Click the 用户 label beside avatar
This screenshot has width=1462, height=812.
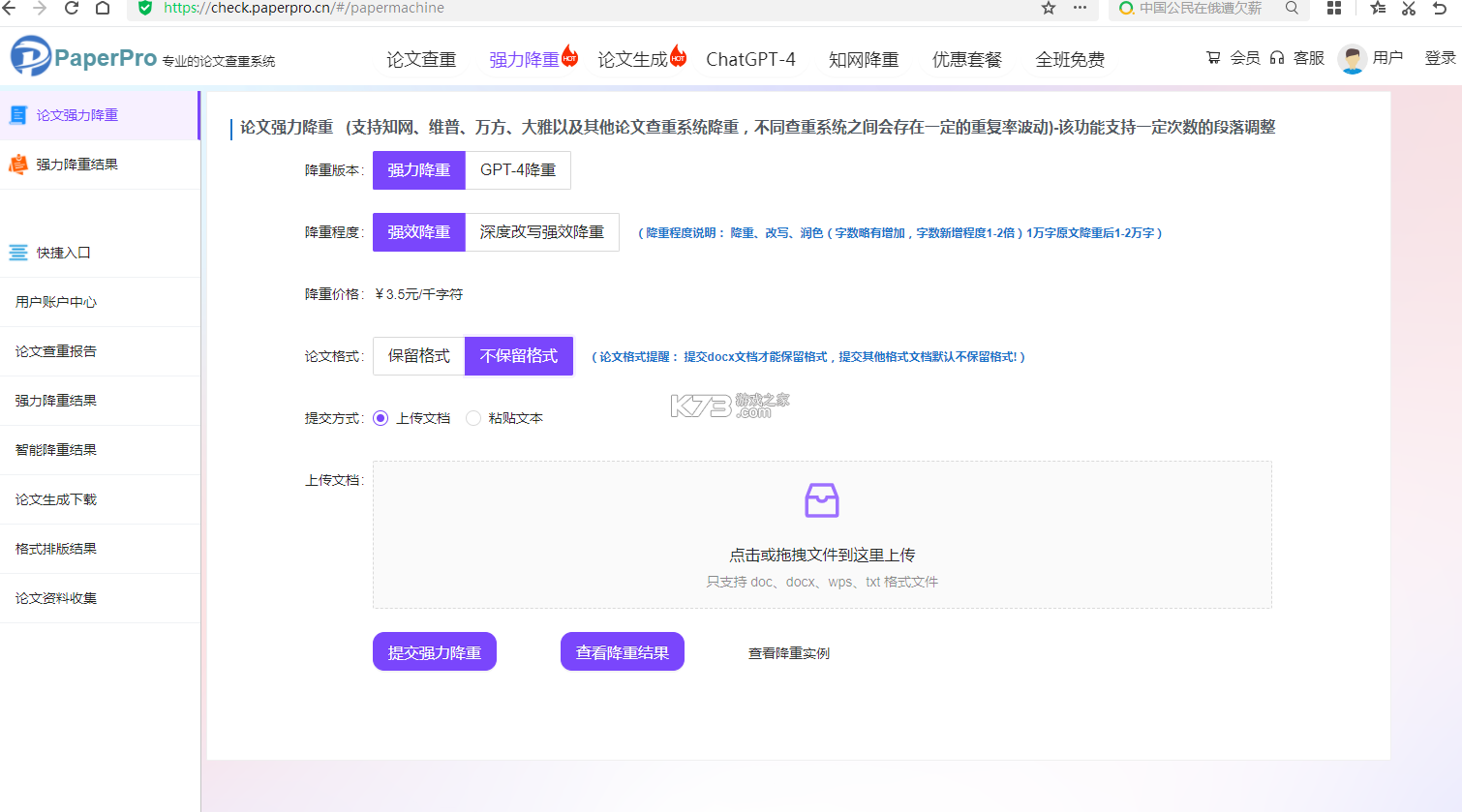(x=1387, y=58)
